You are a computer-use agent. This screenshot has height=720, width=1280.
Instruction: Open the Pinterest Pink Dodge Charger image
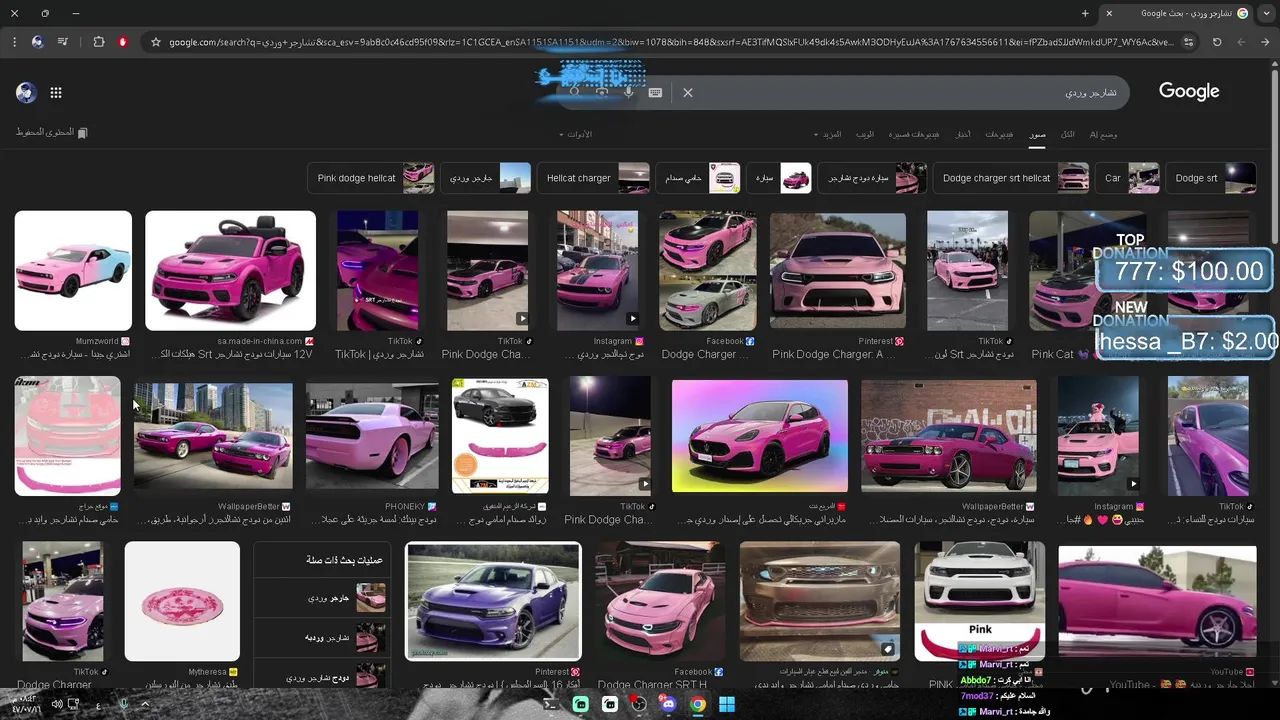click(x=838, y=270)
